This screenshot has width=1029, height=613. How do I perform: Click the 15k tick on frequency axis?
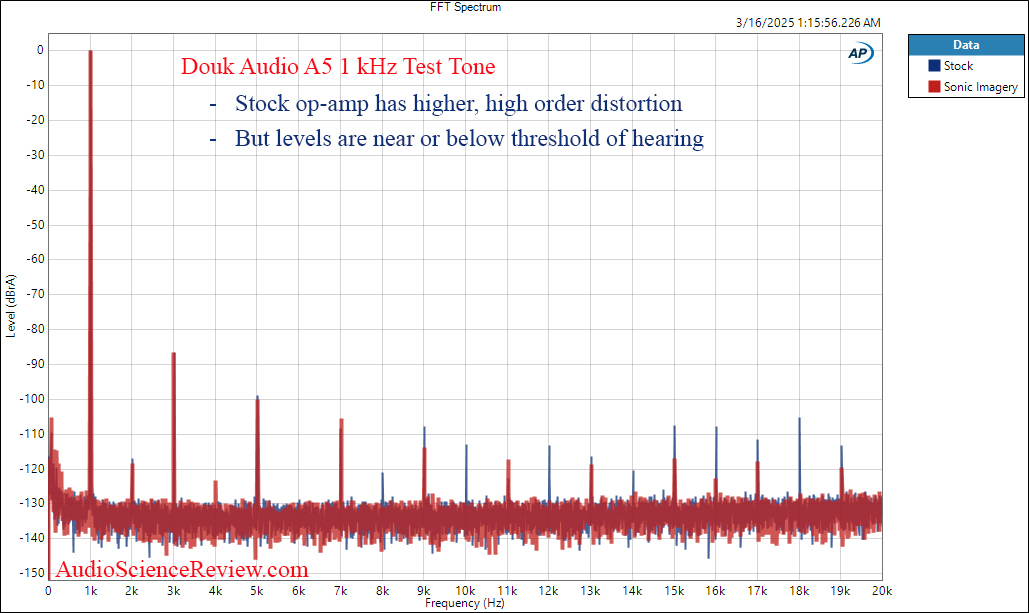[x=674, y=591]
